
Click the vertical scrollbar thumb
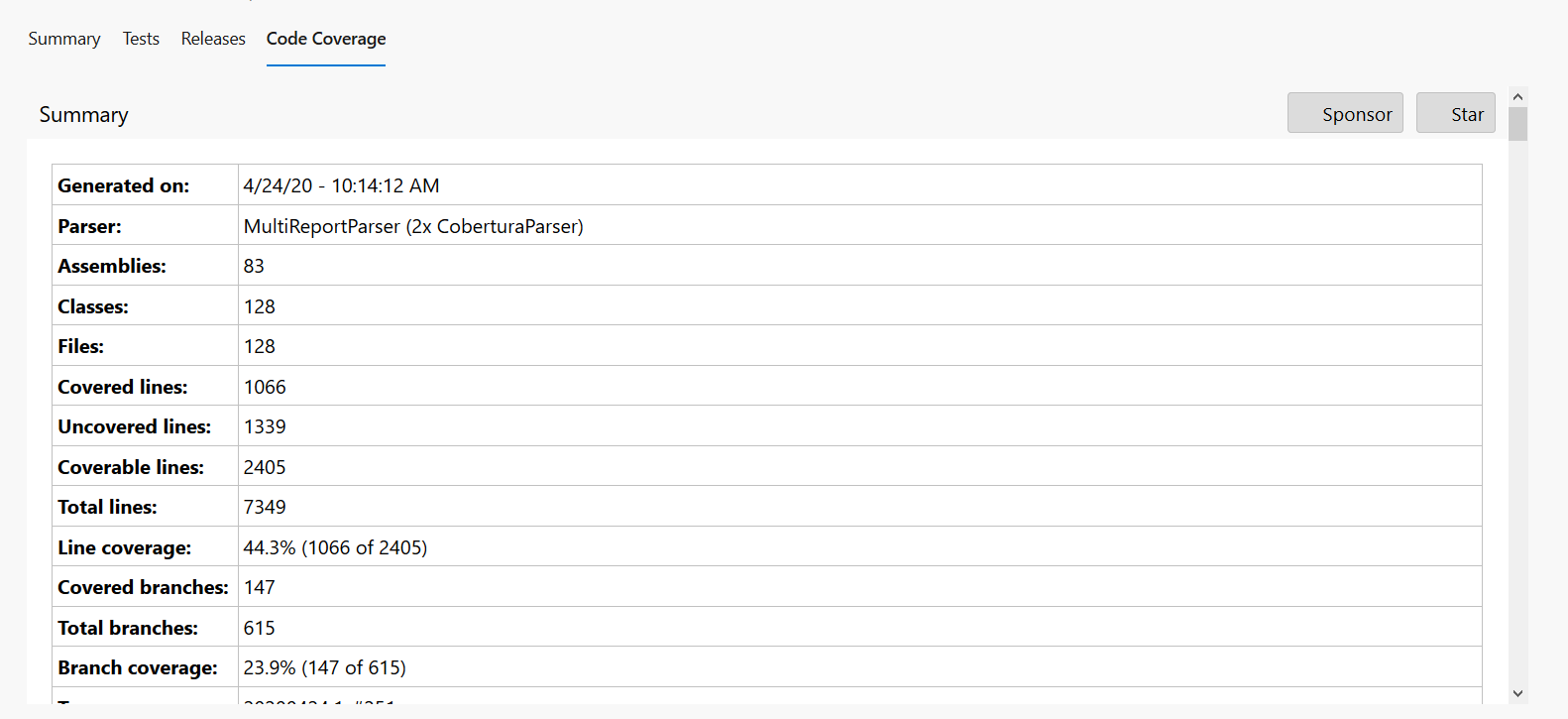(x=1517, y=125)
